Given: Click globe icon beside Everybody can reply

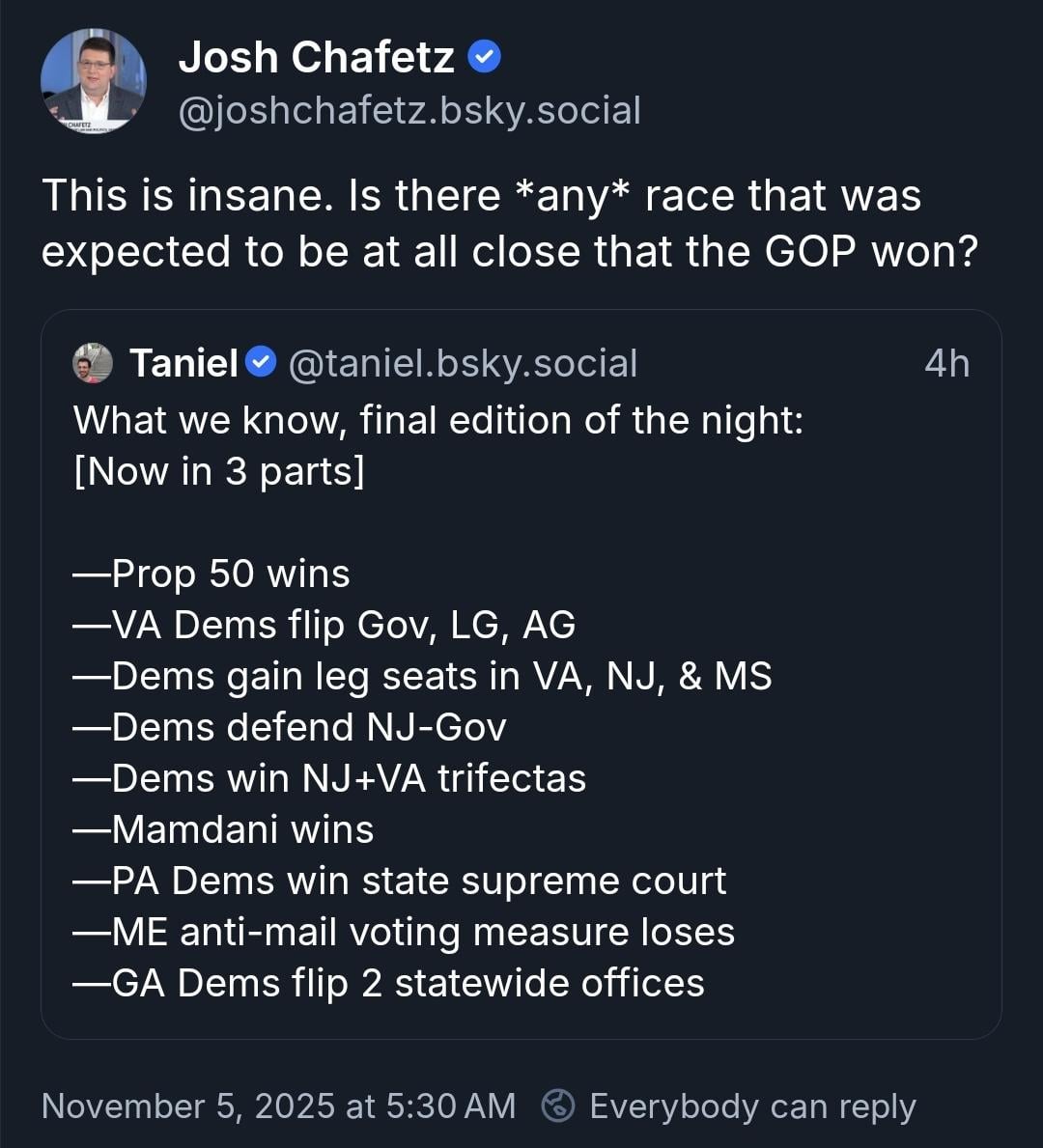Looking at the screenshot, I should point(558,1106).
